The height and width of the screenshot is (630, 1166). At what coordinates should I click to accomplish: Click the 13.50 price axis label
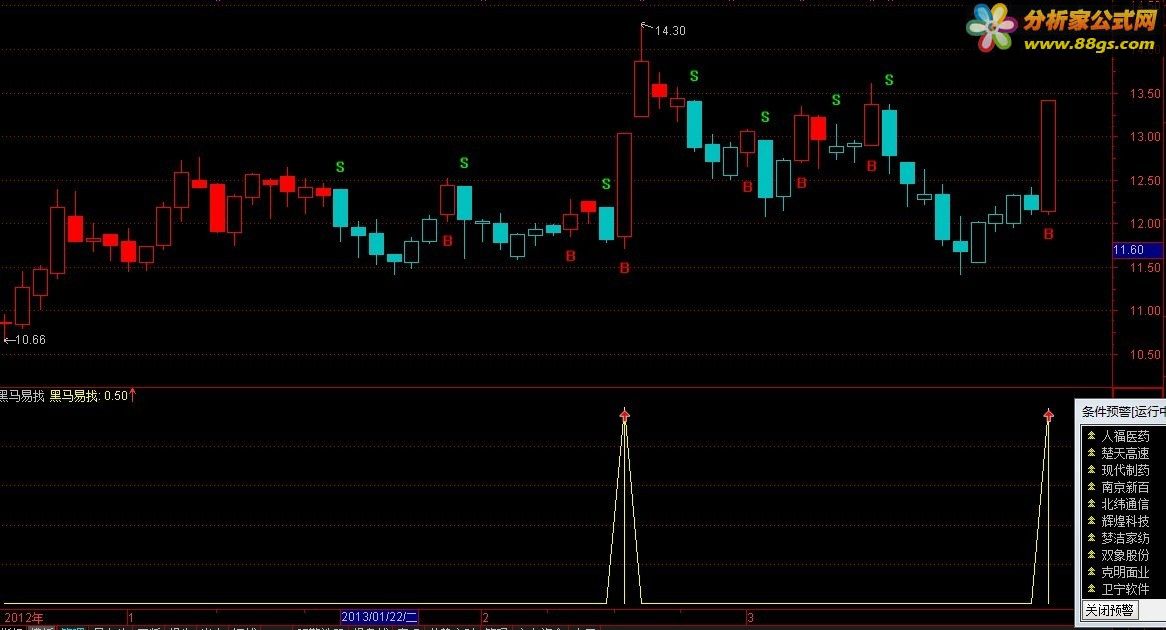(1144, 94)
